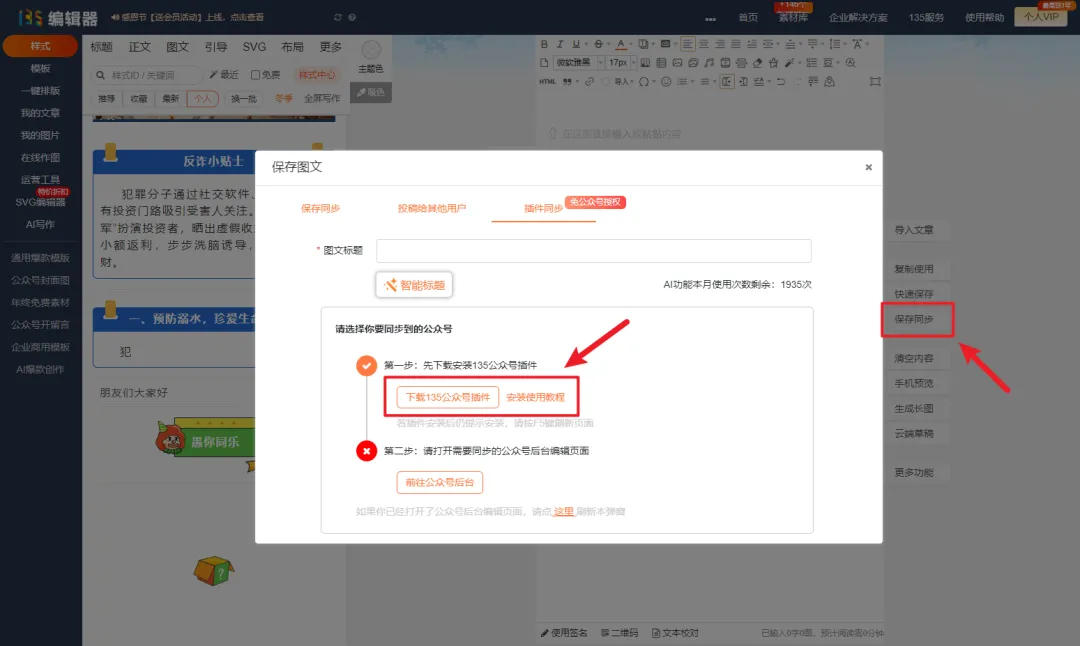The image size is (1080, 646).
Task: Click the 图文标题 input field
Action: pyautogui.click(x=594, y=251)
